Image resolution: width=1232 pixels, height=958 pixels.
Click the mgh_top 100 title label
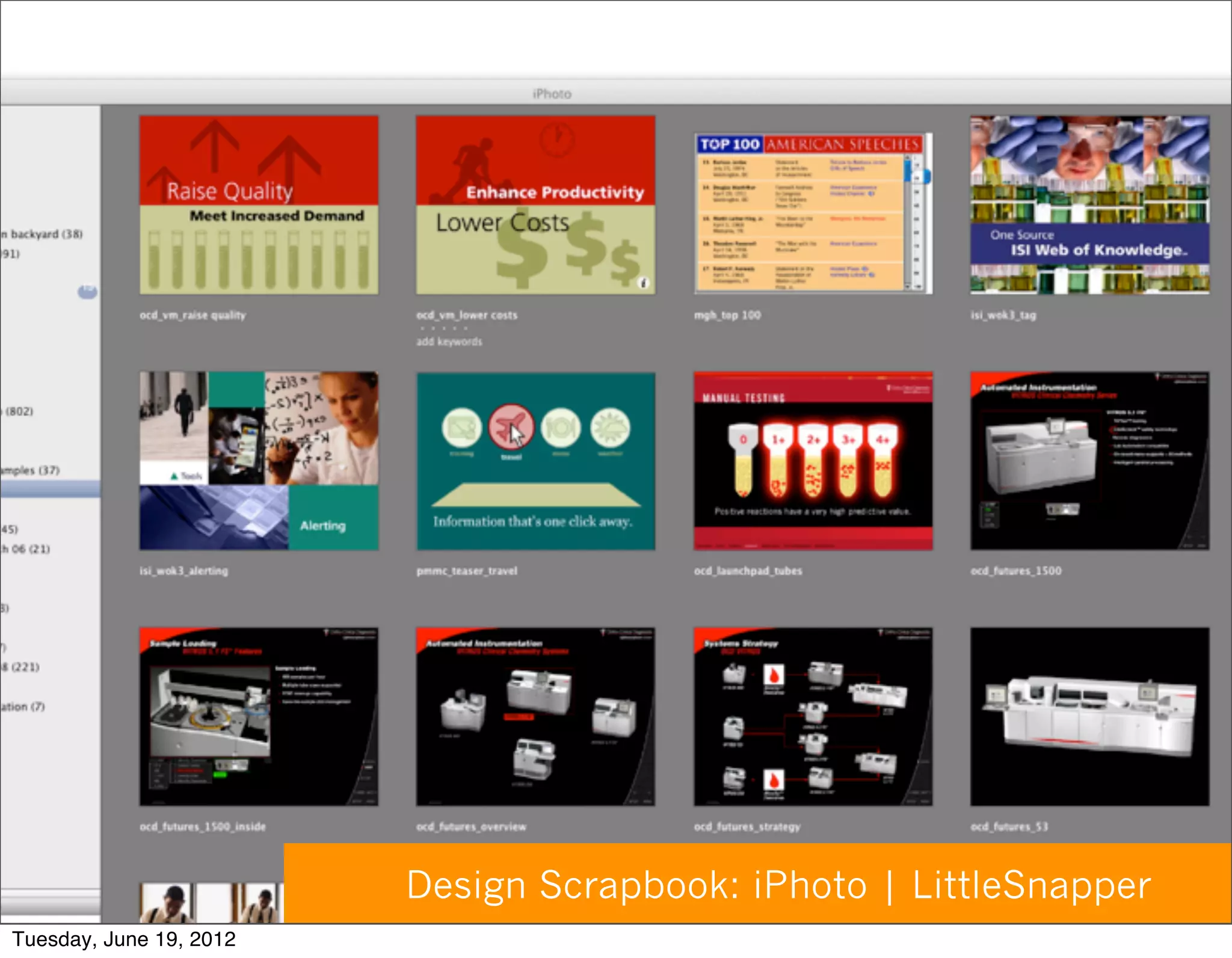tap(727, 315)
